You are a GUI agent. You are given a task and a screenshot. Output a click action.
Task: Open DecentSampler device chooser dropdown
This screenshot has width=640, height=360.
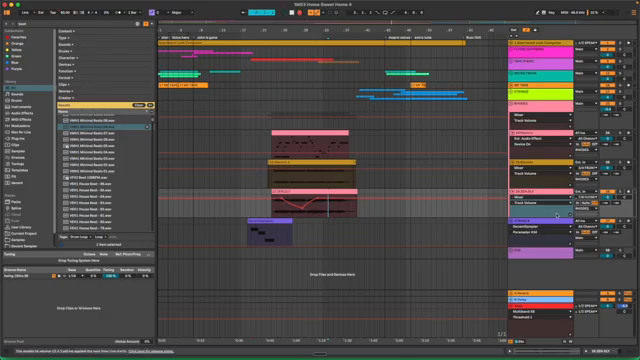[542, 227]
